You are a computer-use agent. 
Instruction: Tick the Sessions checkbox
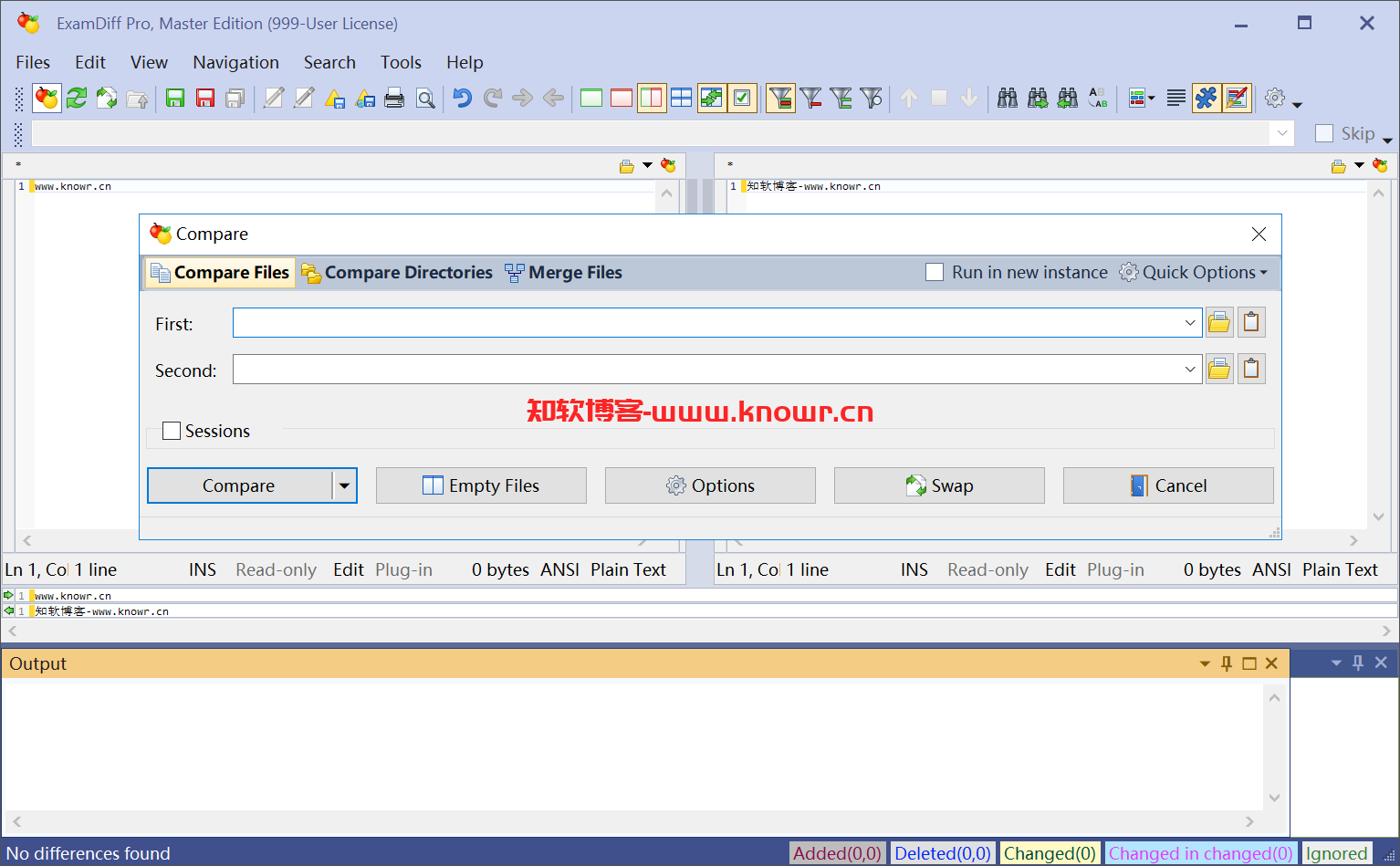(172, 431)
